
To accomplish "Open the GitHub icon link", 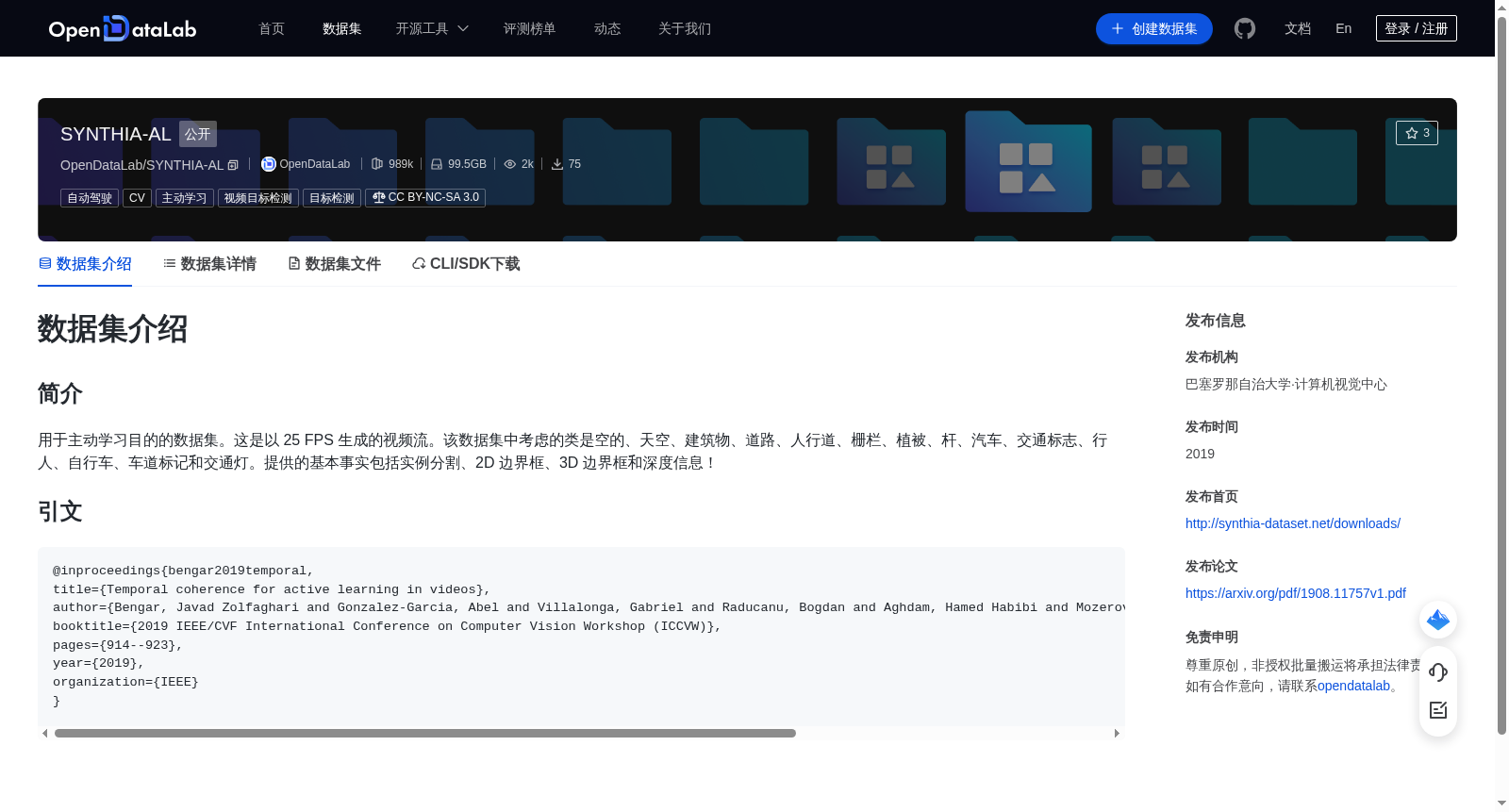I will 1245,28.
